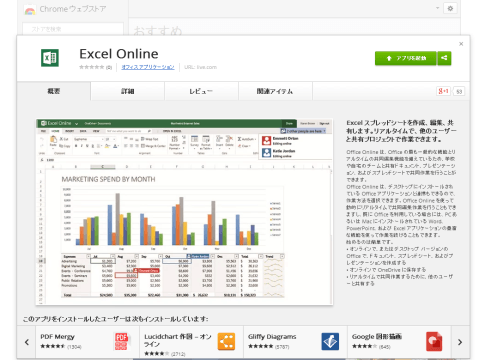Open the 関連アイテム related items tab

click(x=275, y=91)
